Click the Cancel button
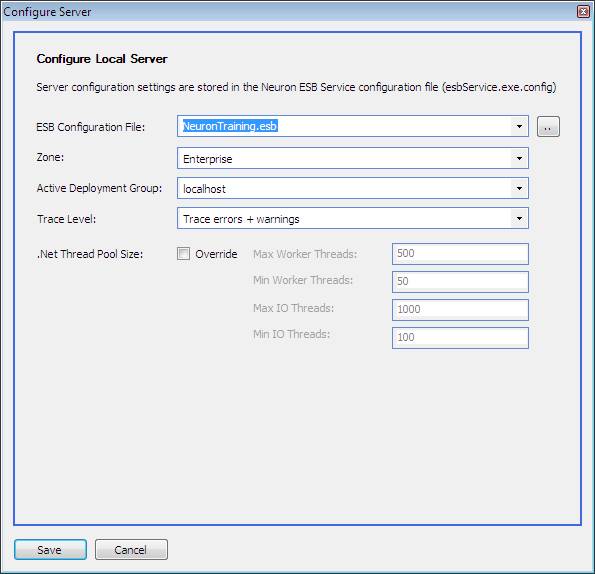The height and width of the screenshot is (574, 595). pos(131,549)
